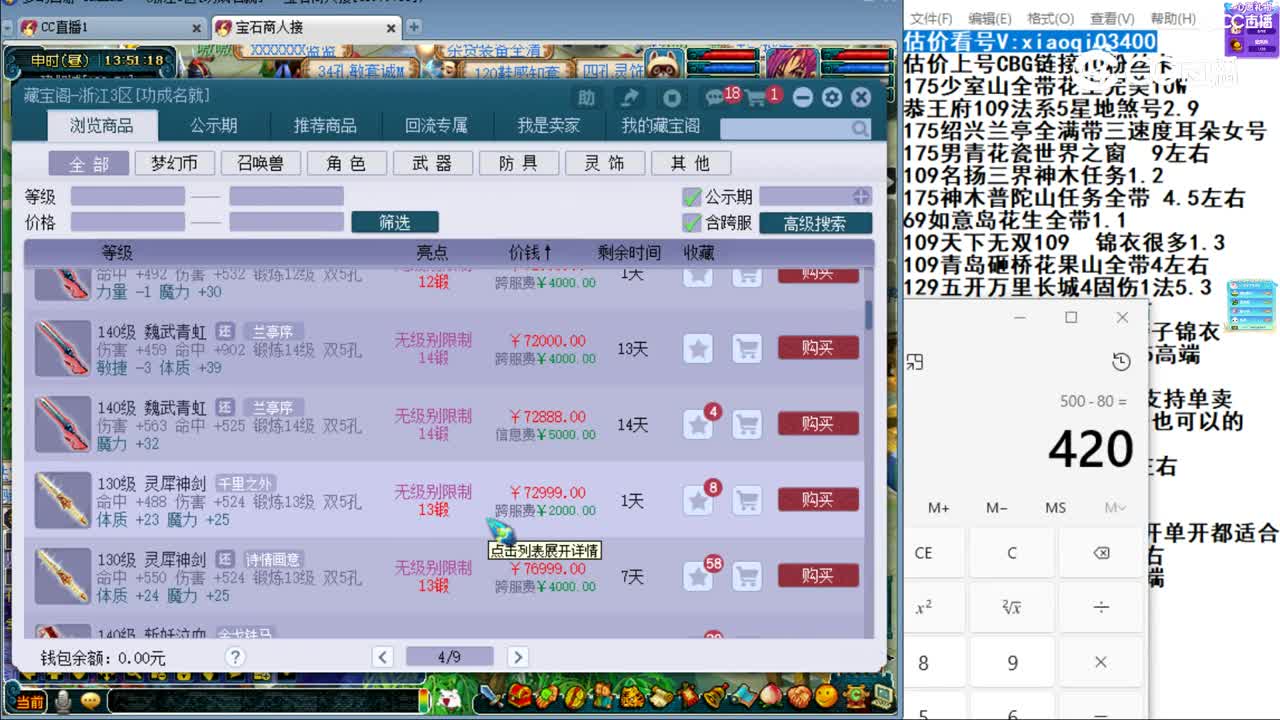Image resolution: width=1280 pixels, height=720 pixels.
Task: Buy the ¥72000.00 魏武青虹
Action: click(x=818, y=348)
